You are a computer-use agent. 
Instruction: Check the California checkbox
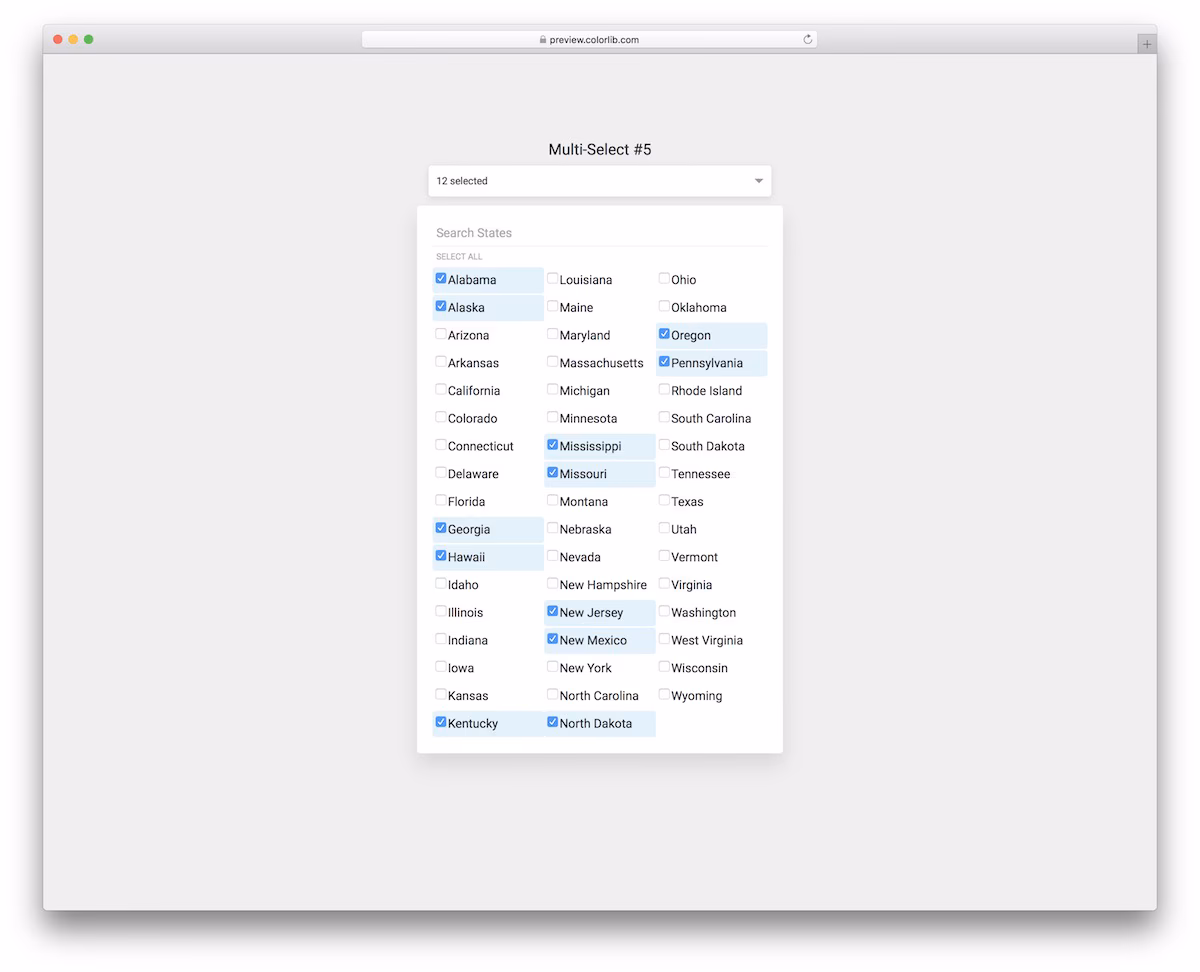tap(441, 390)
